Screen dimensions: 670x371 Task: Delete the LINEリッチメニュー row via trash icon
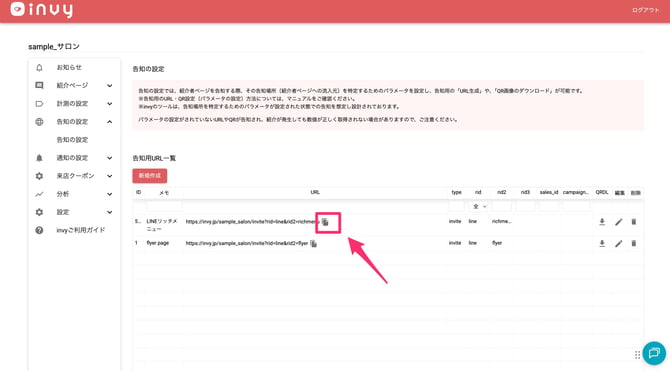click(x=634, y=222)
